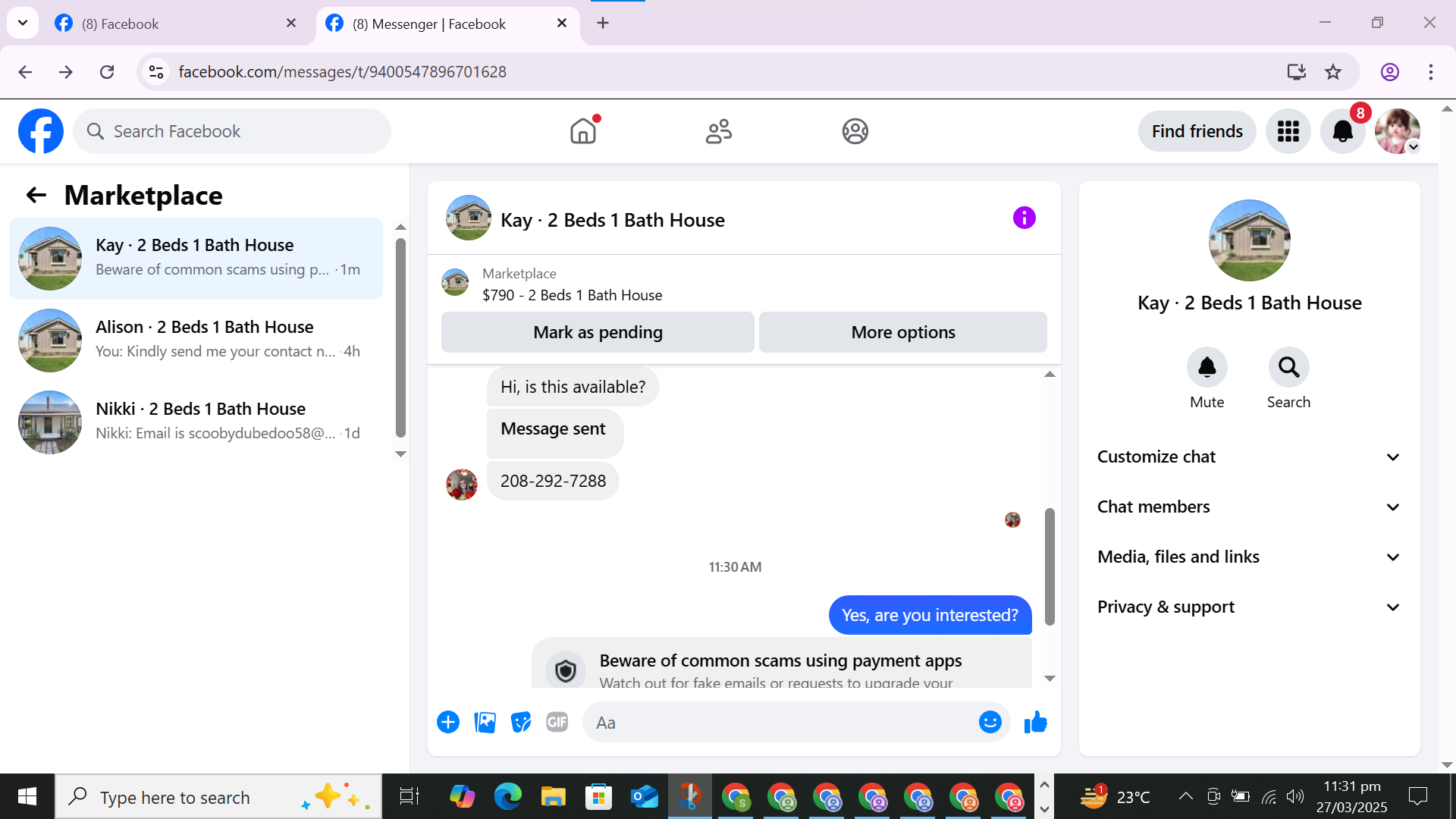Screen dimensions: 1456x819
Task: Click the browser address bar URL
Action: pyautogui.click(x=343, y=72)
